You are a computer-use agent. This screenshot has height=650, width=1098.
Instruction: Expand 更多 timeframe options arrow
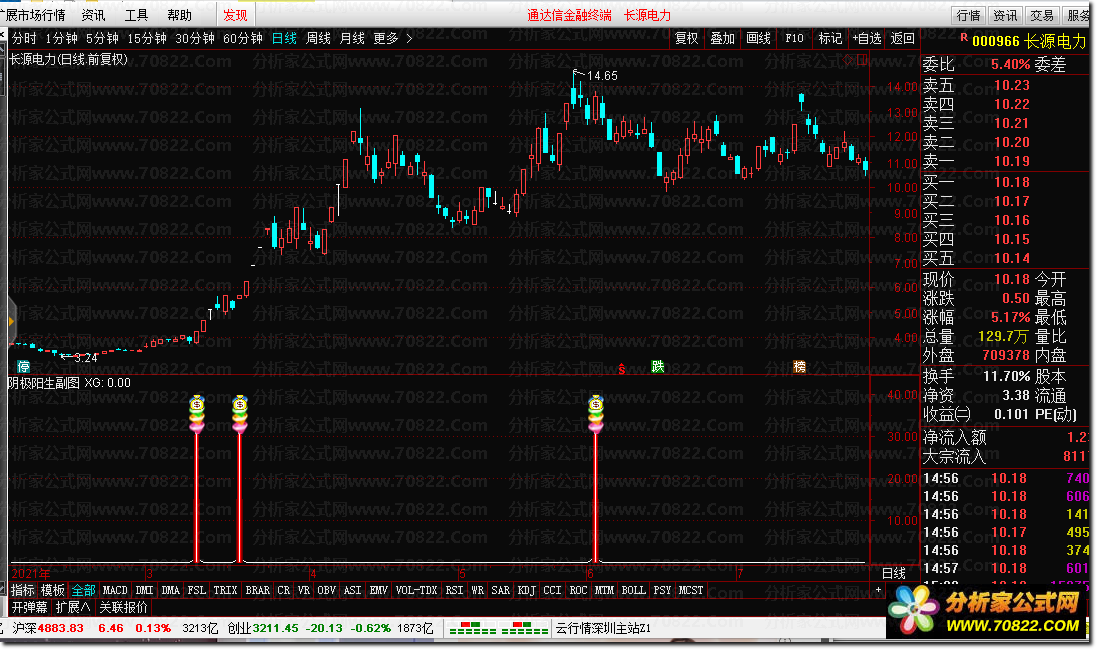coord(409,39)
